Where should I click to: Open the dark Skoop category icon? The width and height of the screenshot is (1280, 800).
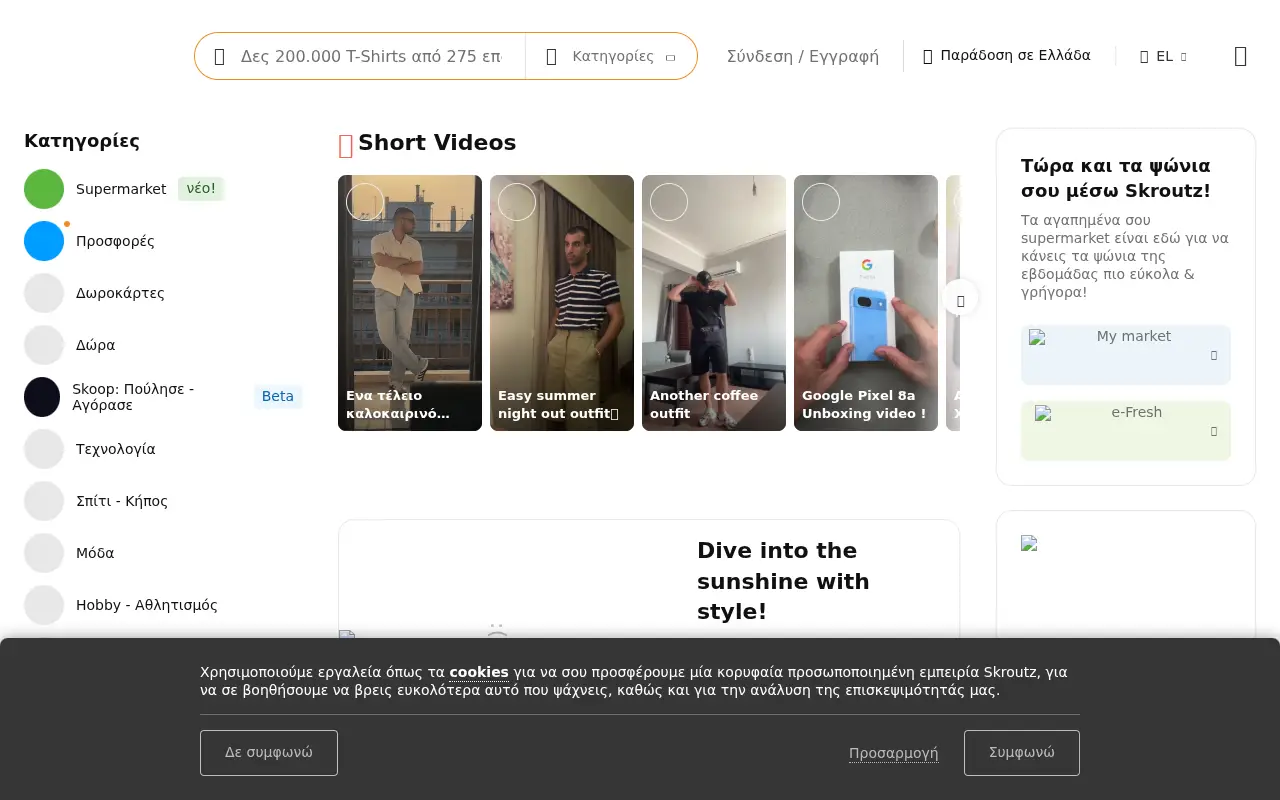(42, 397)
